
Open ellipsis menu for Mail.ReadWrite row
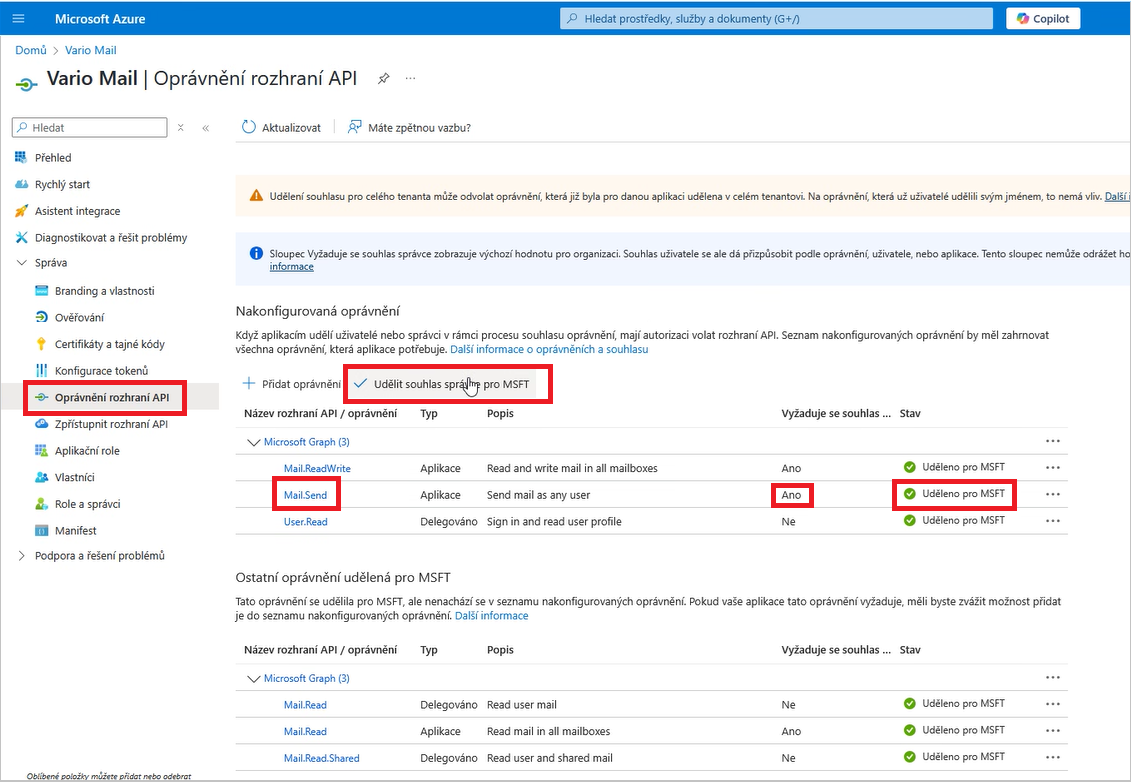[1052, 467]
